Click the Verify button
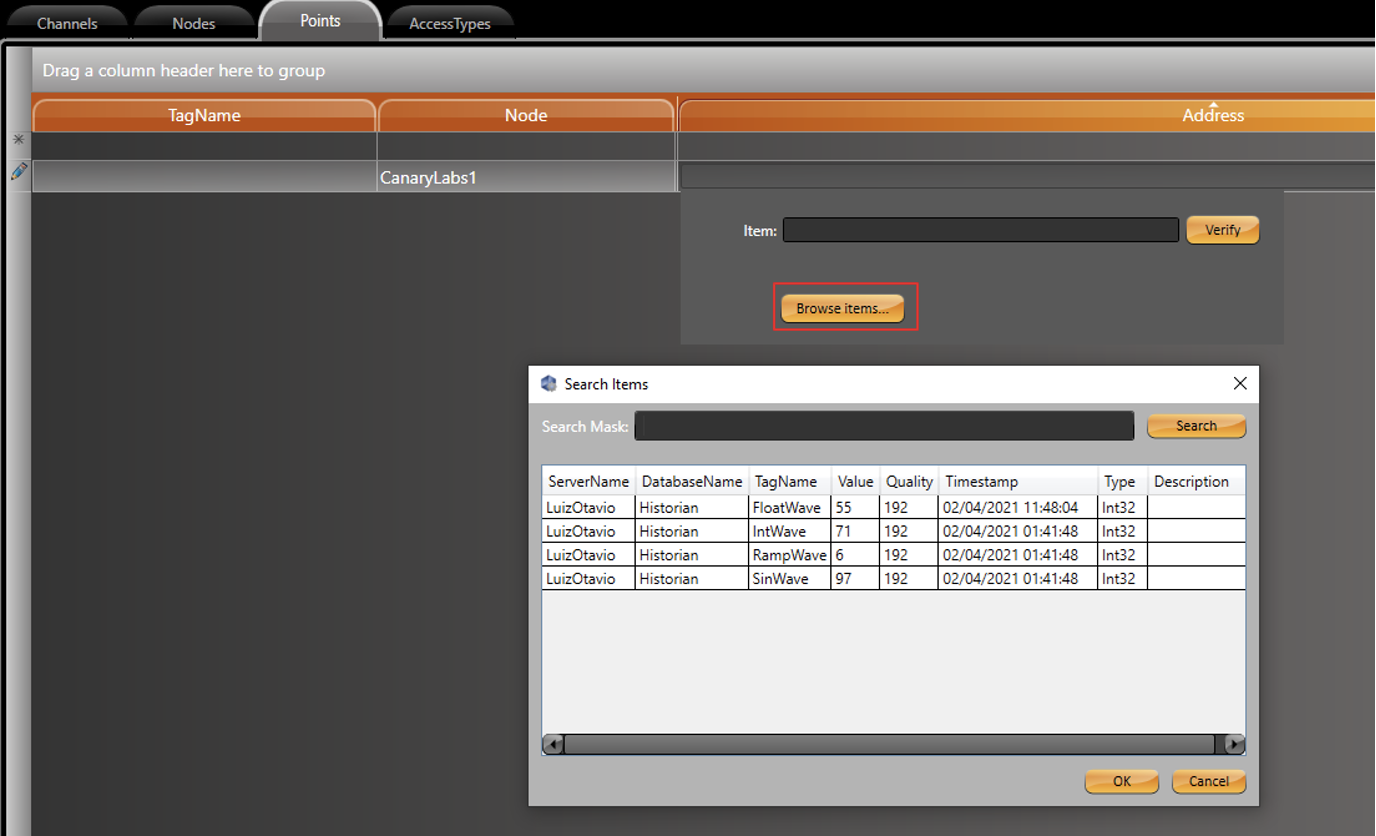Viewport: 1376px width, 836px height. pyautogui.click(x=1222, y=230)
